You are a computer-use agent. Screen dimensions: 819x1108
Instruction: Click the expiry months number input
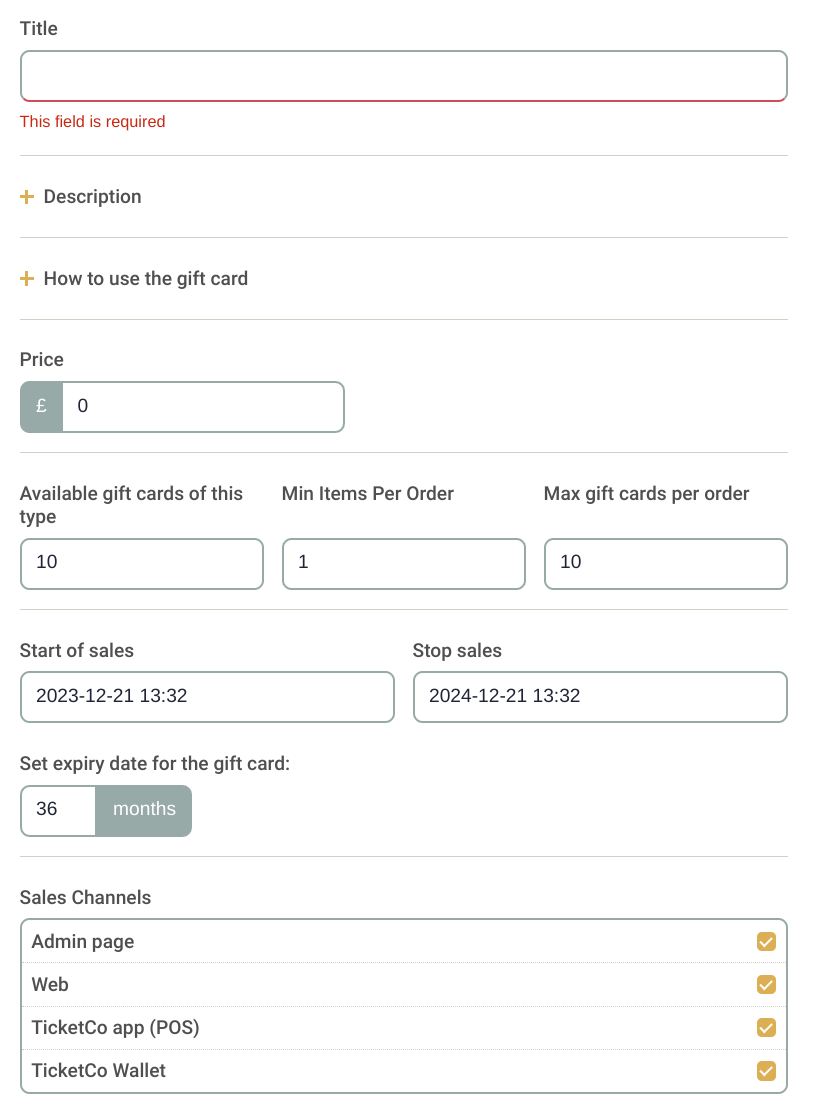[58, 810]
